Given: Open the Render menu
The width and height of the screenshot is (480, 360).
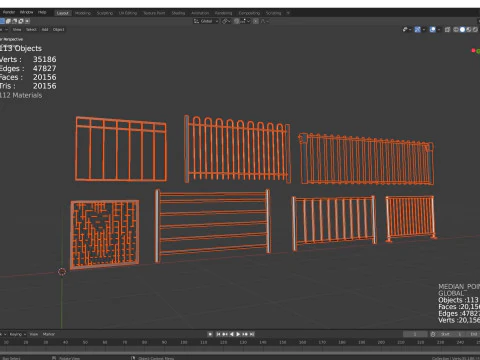Looking at the screenshot, I should point(9,12).
